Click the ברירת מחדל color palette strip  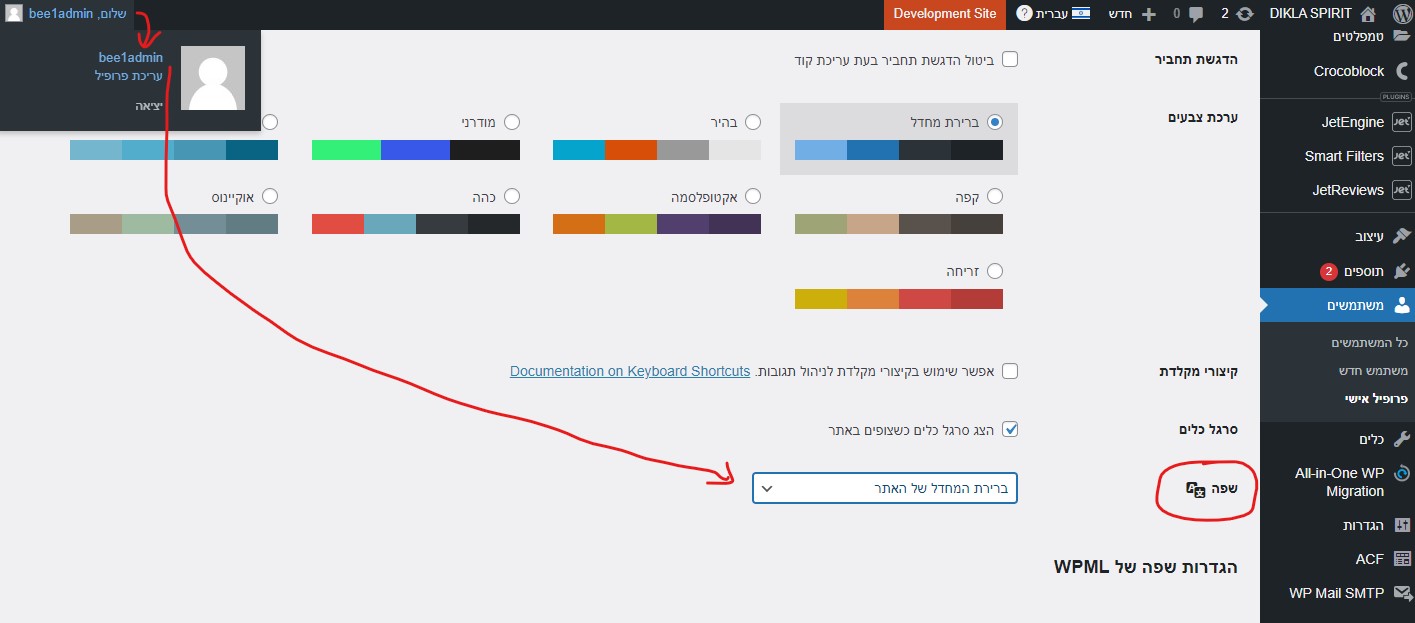[x=899, y=150]
